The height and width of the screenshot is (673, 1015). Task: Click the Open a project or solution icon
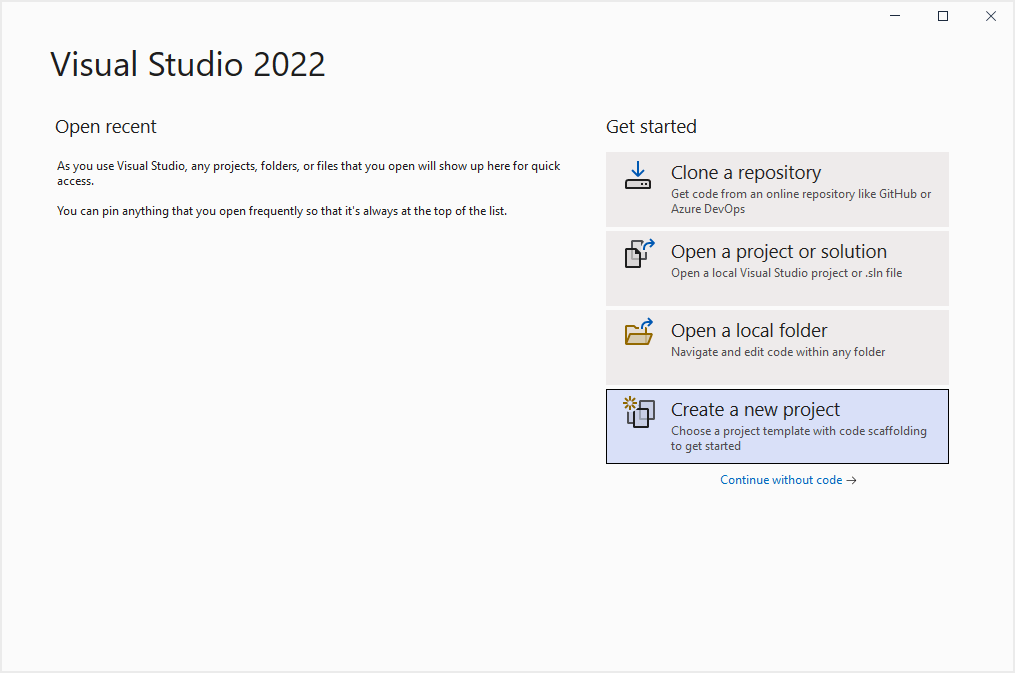pyautogui.click(x=639, y=254)
